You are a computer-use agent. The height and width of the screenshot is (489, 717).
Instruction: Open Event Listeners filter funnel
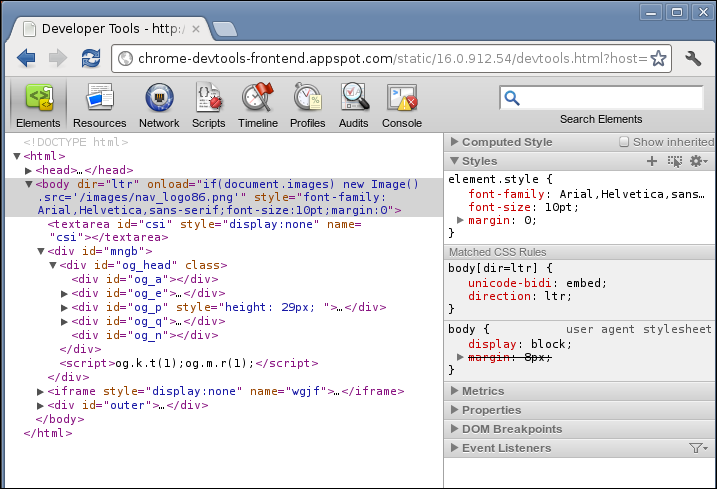pyautogui.click(x=698, y=448)
